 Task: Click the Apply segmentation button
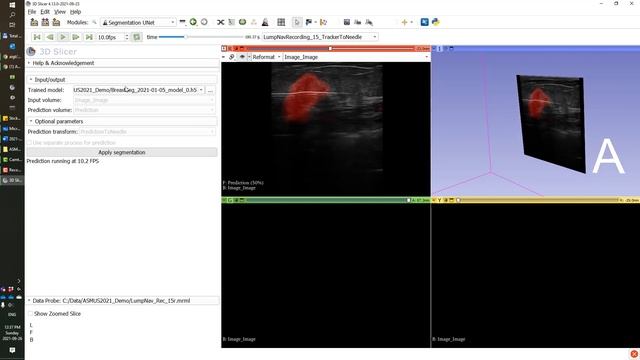(x=122, y=152)
